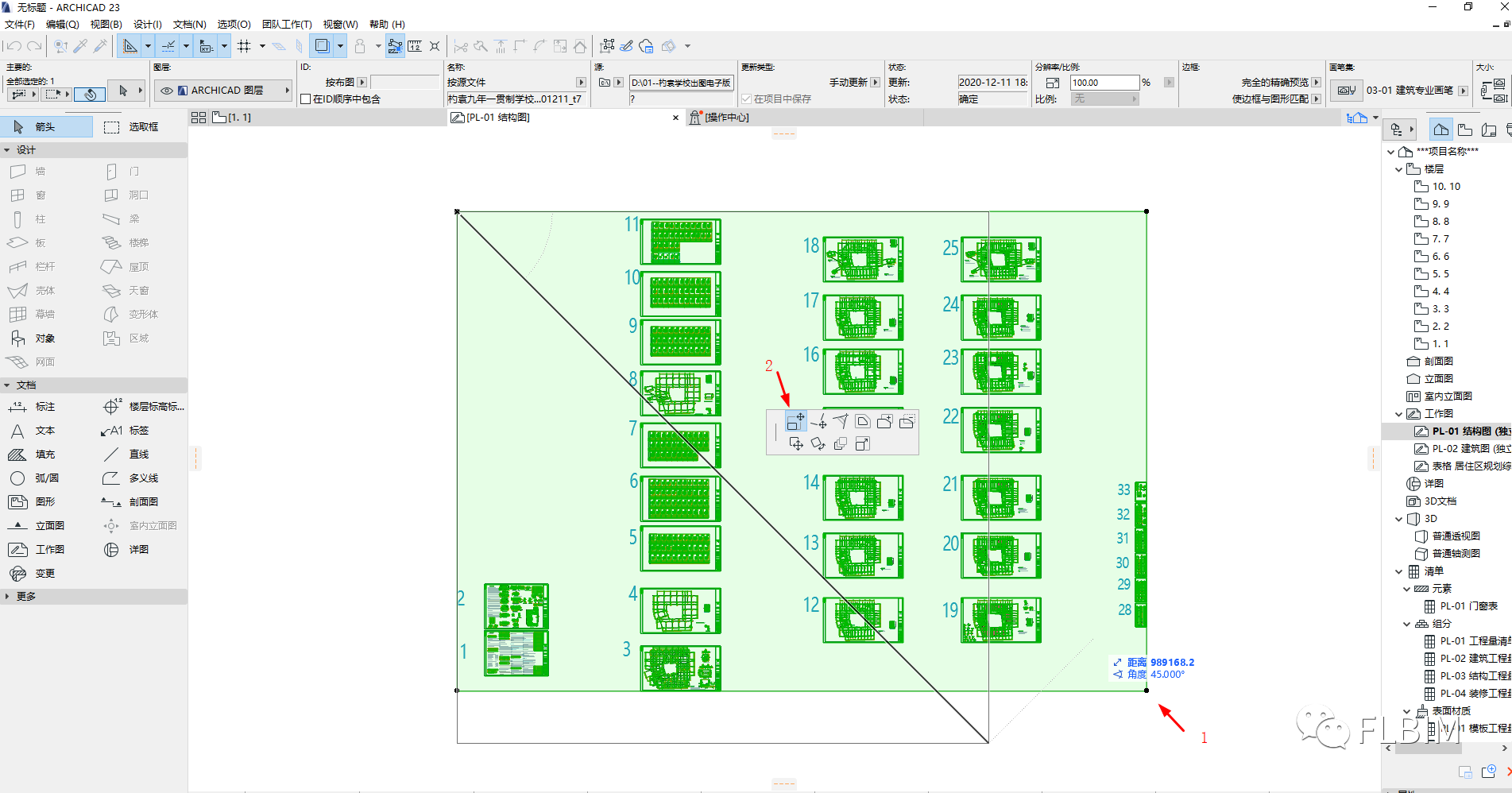Switch to the Action Center tab
The height and width of the screenshot is (793, 1512).
(x=726, y=118)
